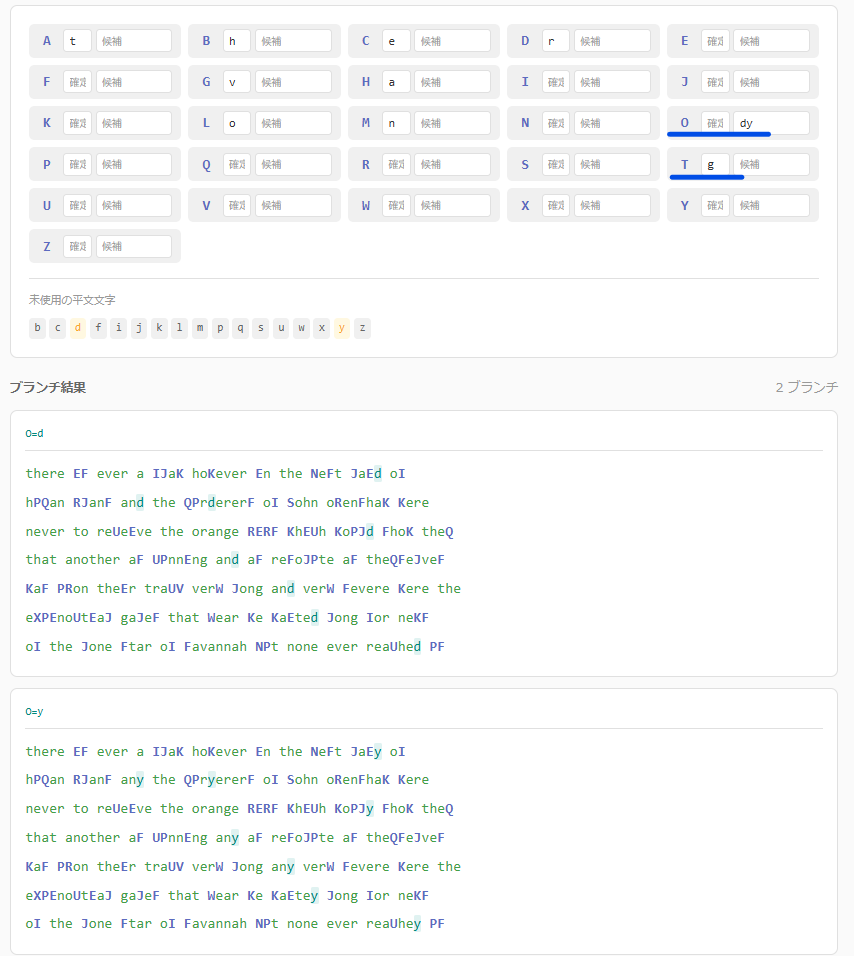Click confirmed field for M containing 'n'
This screenshot has height=956, width=854.
tap(396, 123)
